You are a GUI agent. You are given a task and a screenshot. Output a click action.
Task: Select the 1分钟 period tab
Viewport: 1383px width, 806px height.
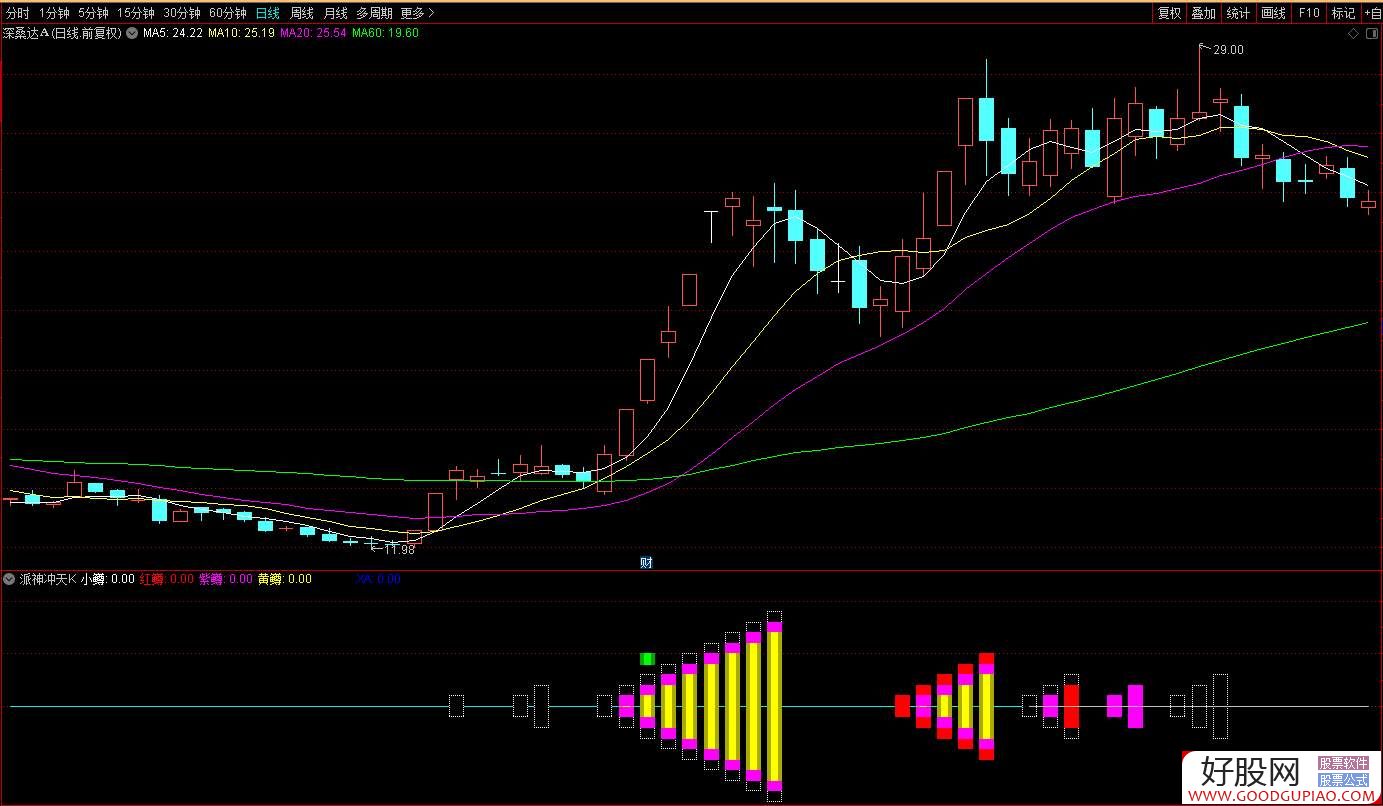[x=54, y=13]
